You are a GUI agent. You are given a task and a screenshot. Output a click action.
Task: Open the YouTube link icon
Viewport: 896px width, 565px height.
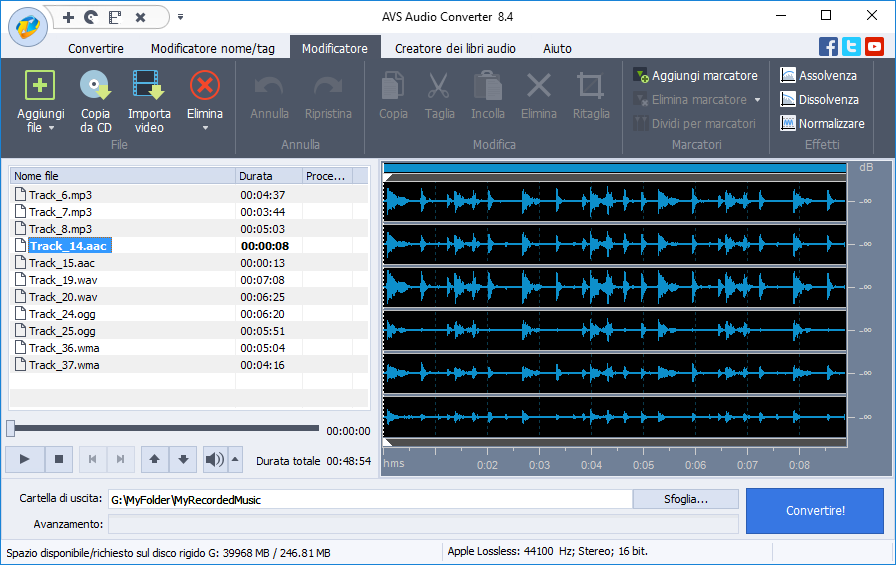(874, 46)
